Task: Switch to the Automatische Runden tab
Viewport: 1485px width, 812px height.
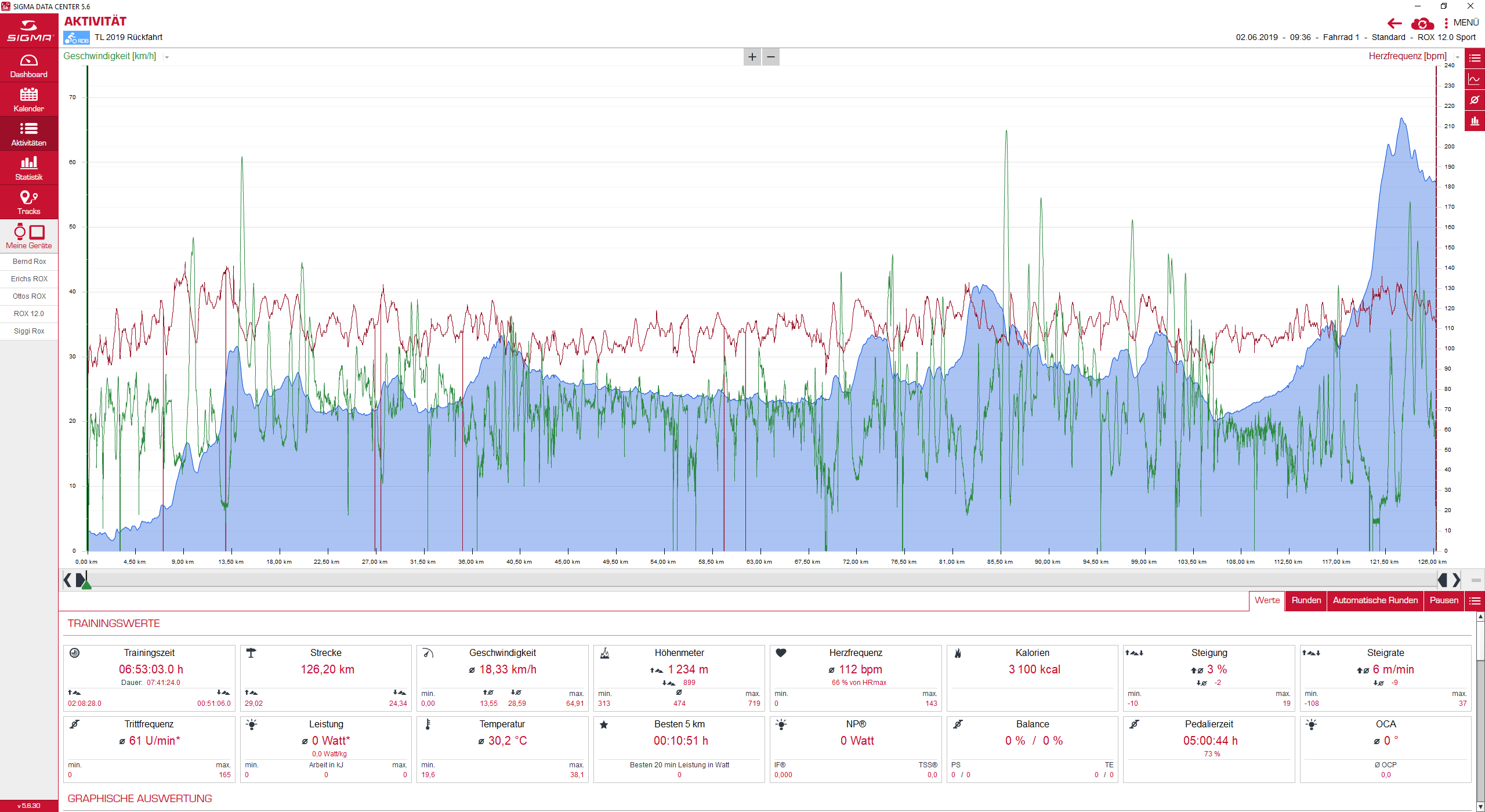Action: click(1375, 600)
